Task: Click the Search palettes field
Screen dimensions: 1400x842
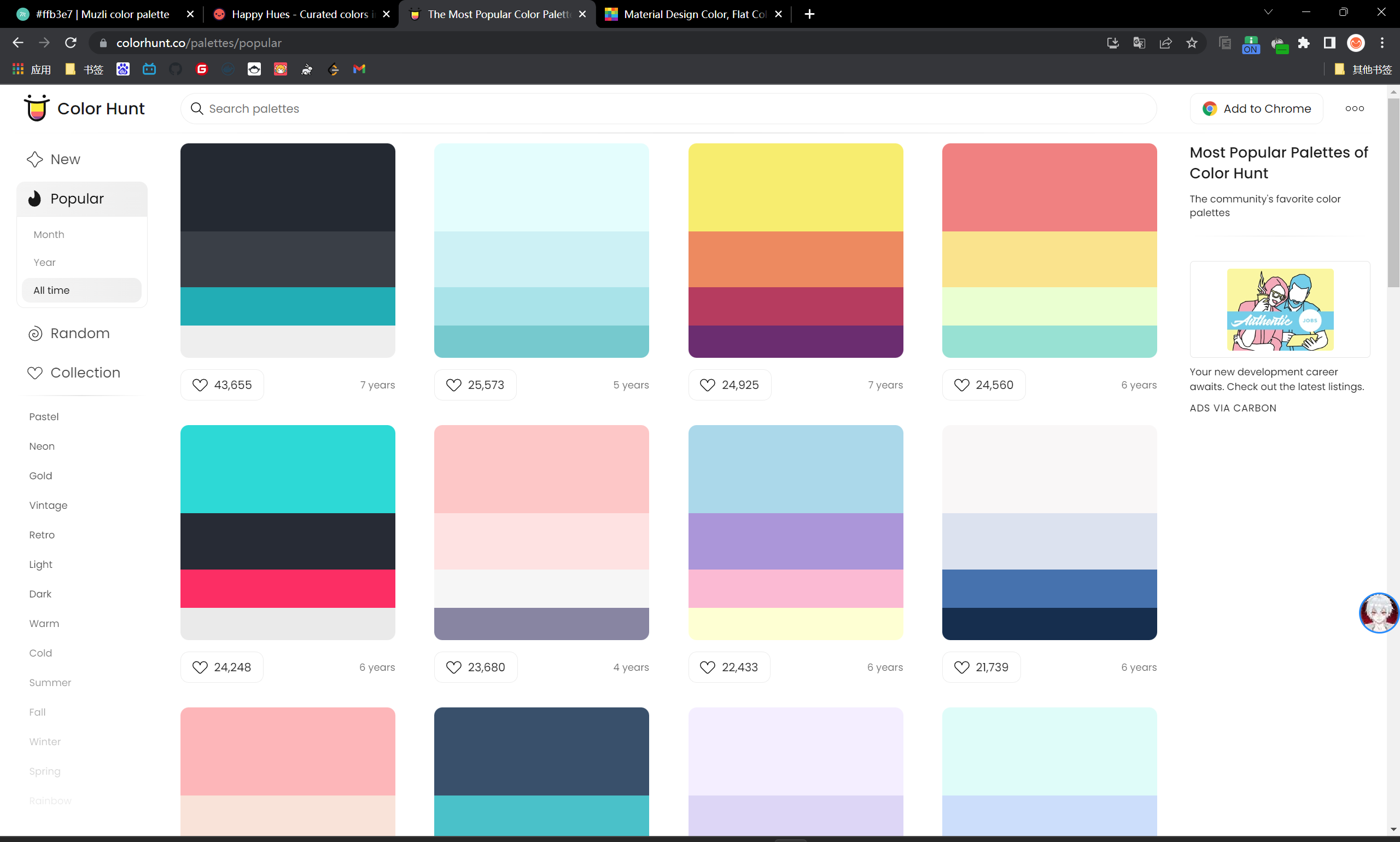Action: click(x=669, y=108)
